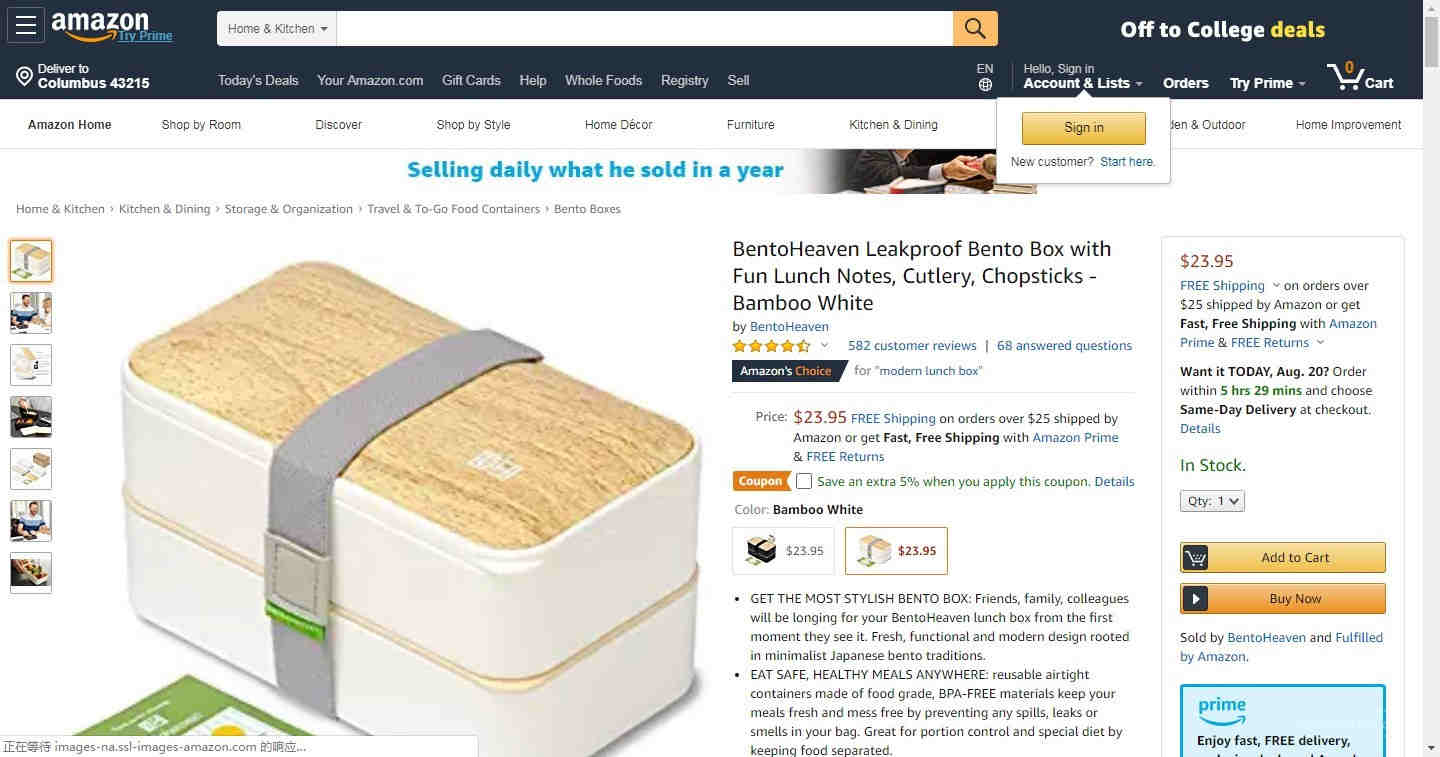Click in the search text field

[x=645, y=28]
